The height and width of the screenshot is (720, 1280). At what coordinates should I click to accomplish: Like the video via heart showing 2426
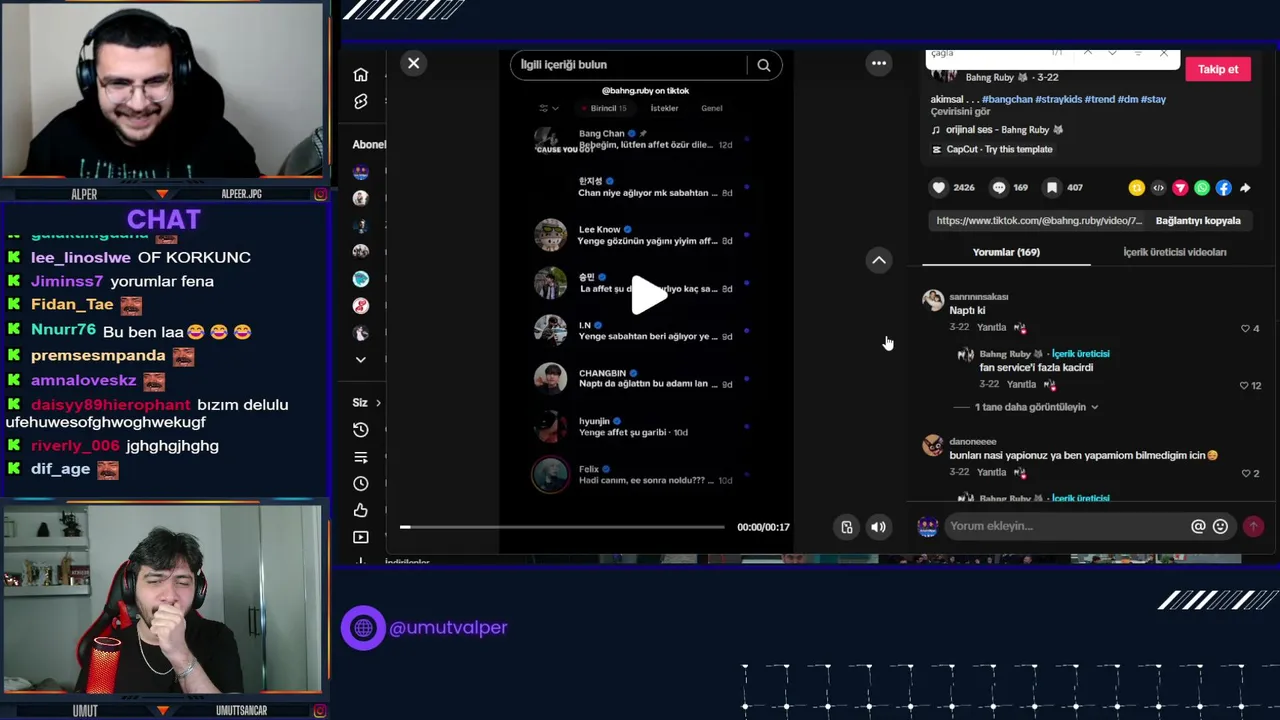[939, 187]
